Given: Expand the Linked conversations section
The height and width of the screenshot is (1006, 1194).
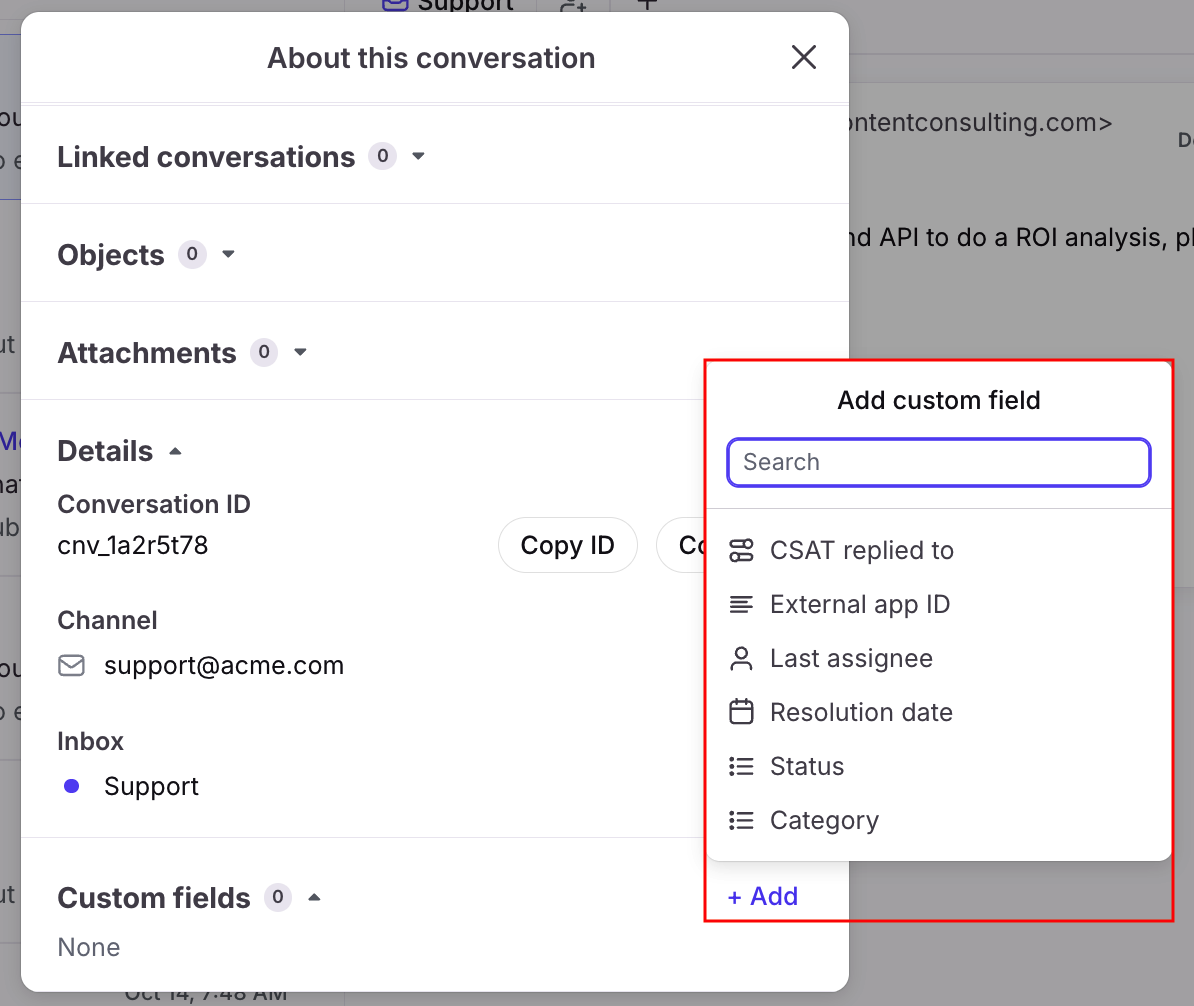Looking at the screenshot, I should point(419,157).
